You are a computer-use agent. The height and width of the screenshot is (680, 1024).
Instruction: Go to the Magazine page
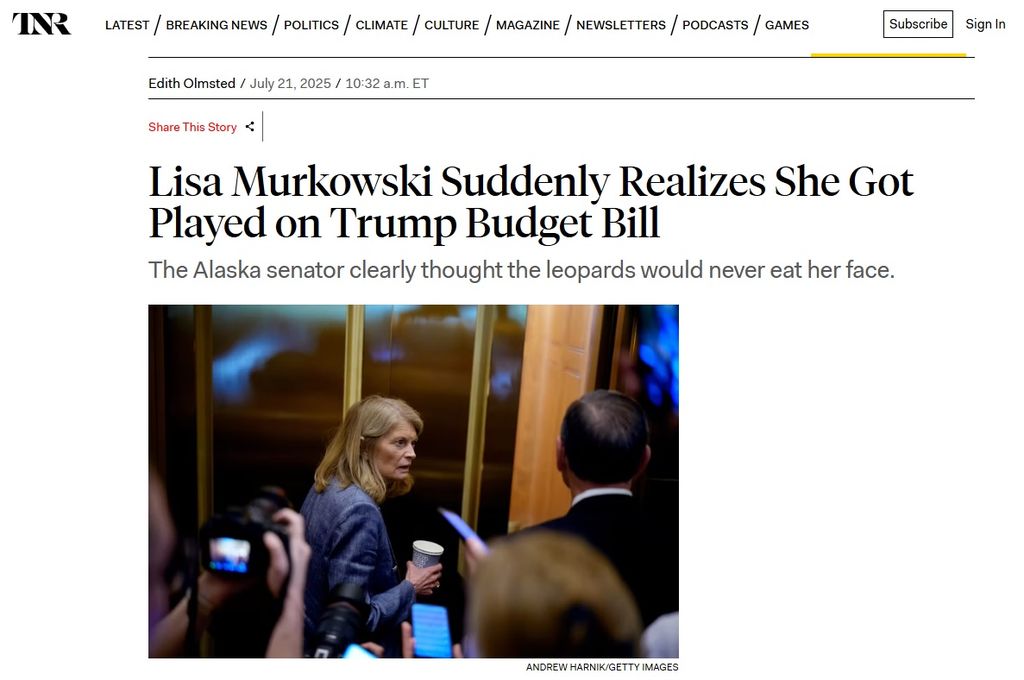pos(528,25)
